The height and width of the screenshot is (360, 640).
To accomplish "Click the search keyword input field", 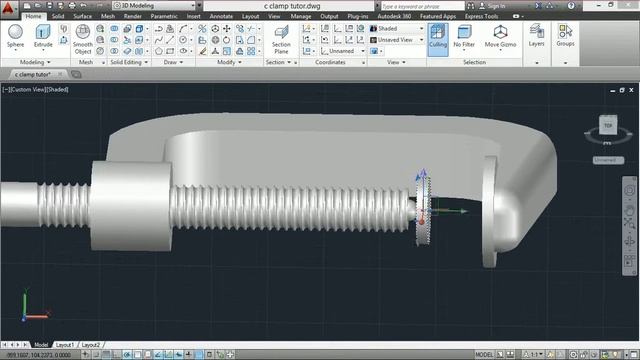I will pos(422,6).
